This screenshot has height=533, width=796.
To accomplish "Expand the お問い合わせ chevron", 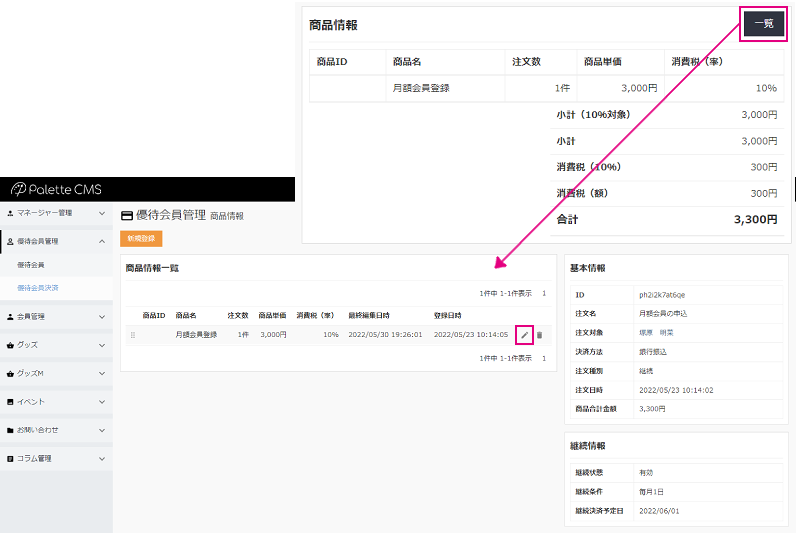I will tap(102, 430).
